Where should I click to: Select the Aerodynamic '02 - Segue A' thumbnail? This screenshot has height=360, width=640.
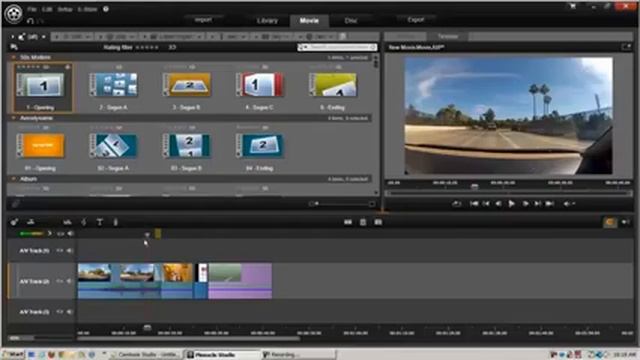tap(113, 146)
